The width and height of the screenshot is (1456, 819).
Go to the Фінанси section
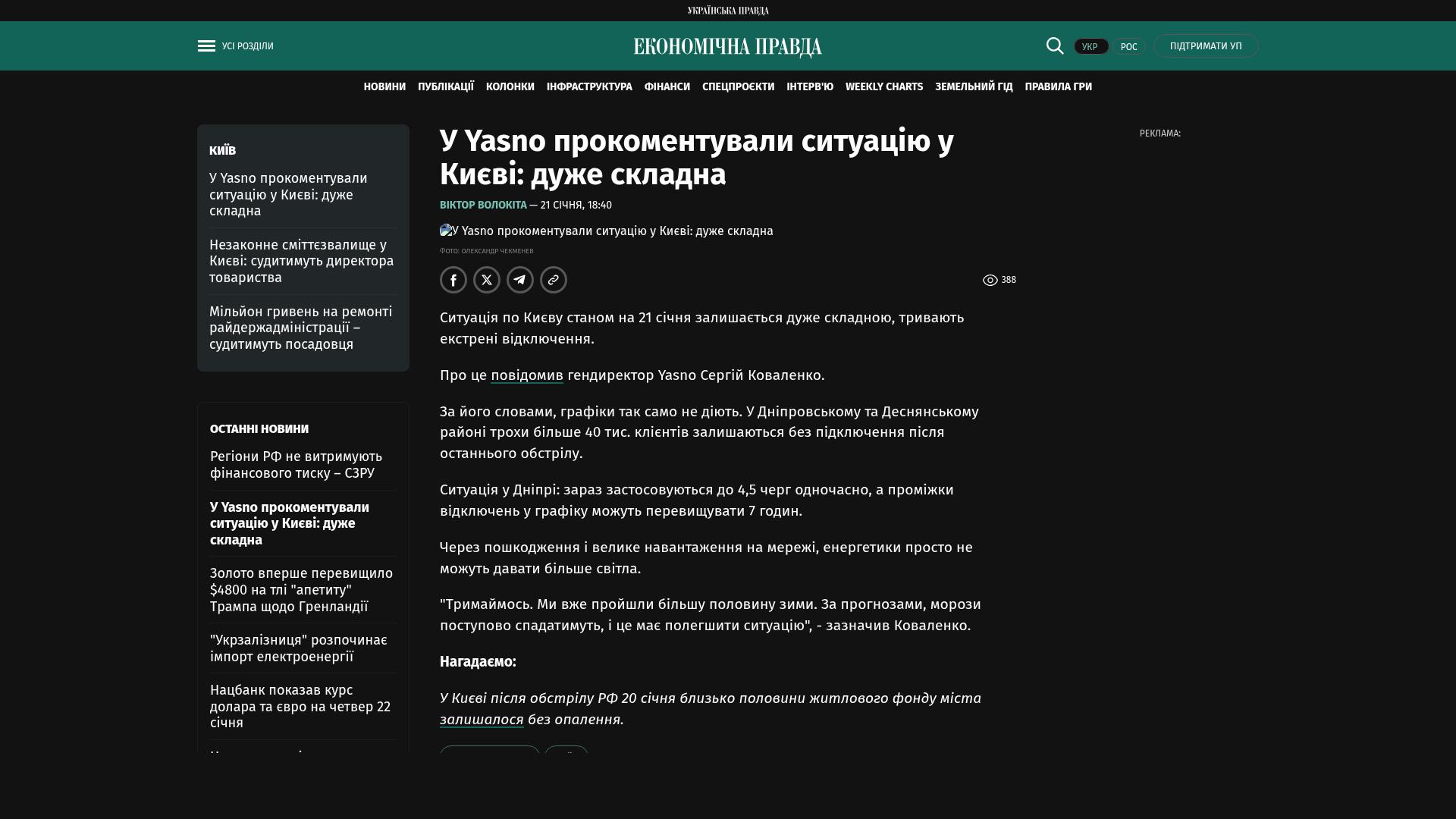point(667,87)
